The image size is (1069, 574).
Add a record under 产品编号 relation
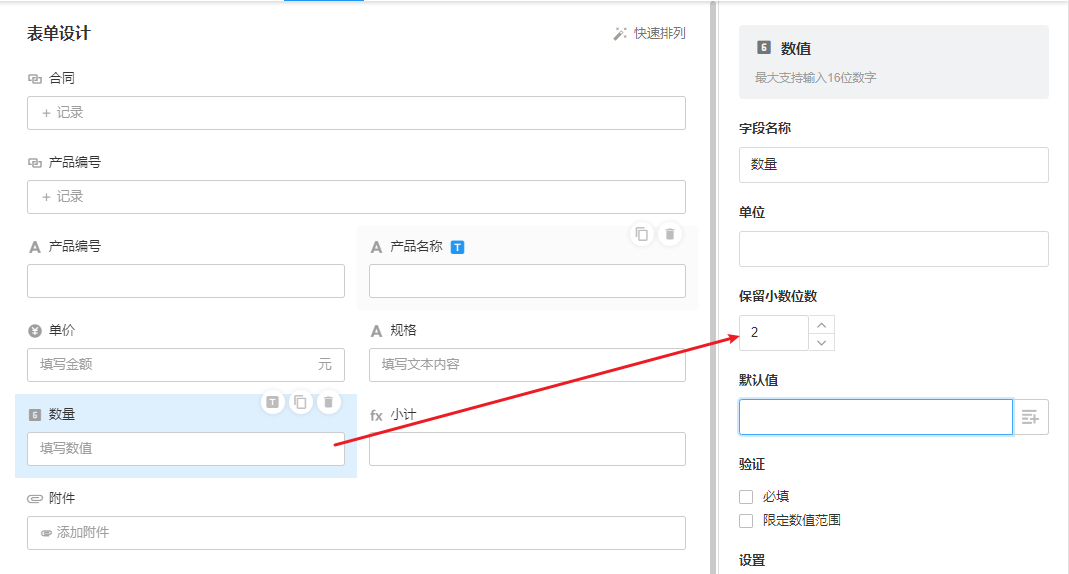[x=356, y=197]
